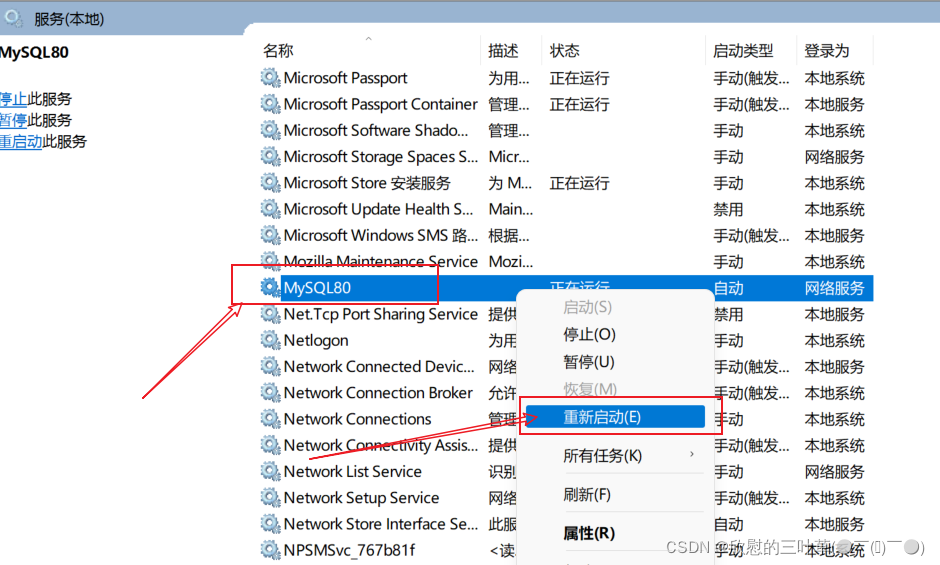
Task: Click gear icon for Microsoft Windows SMS row
Action: [270, 235]
